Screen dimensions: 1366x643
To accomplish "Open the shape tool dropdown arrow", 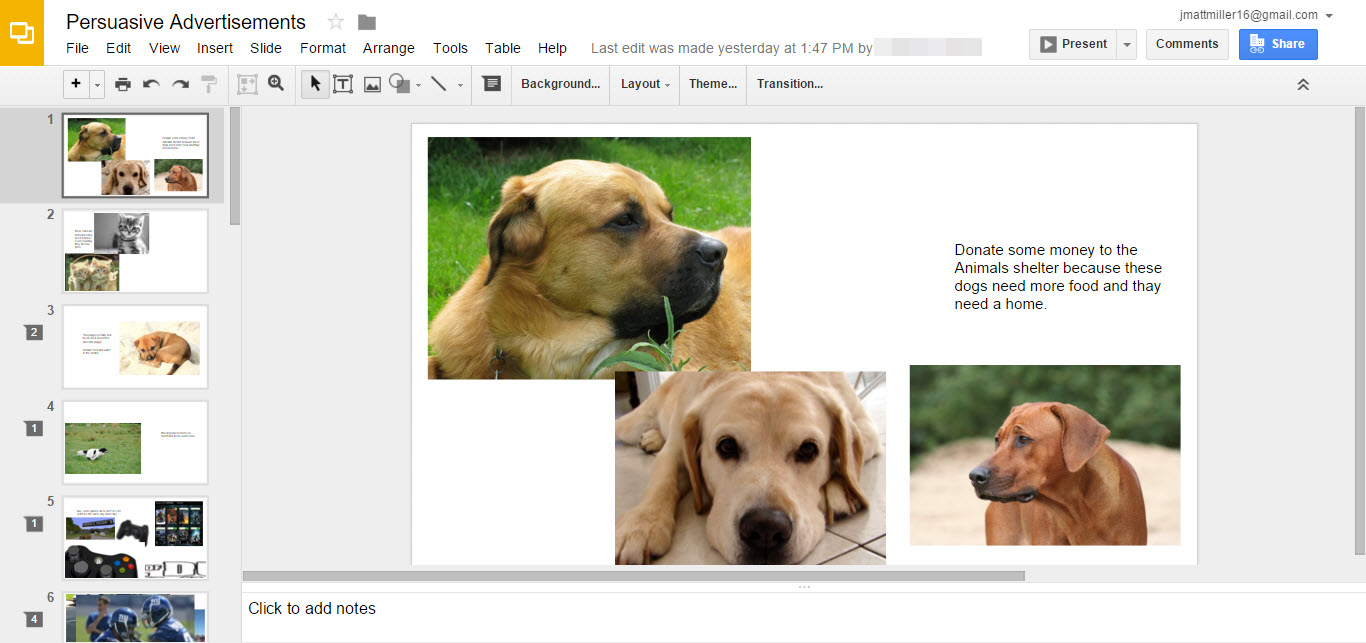I will 418,85.
